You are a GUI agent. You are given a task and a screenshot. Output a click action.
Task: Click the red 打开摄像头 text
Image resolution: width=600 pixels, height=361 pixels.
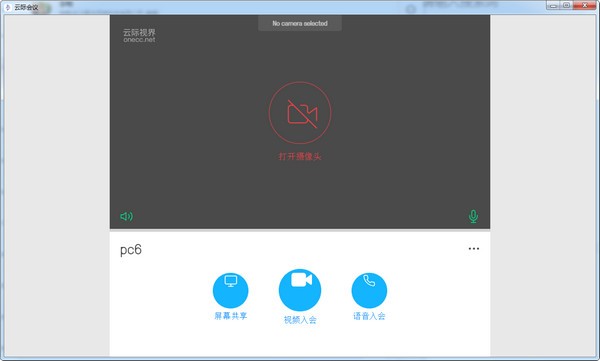[x=300, y=156]
